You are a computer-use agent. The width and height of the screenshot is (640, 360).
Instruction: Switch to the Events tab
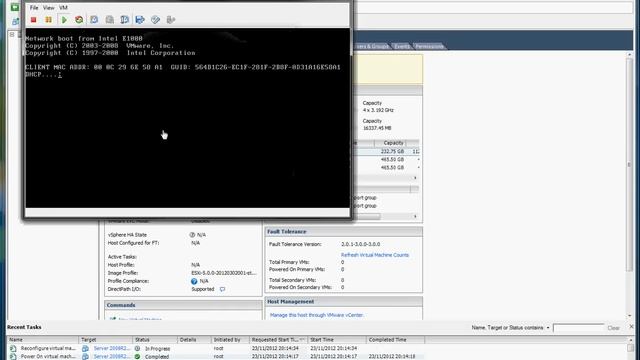pos(402,46)
